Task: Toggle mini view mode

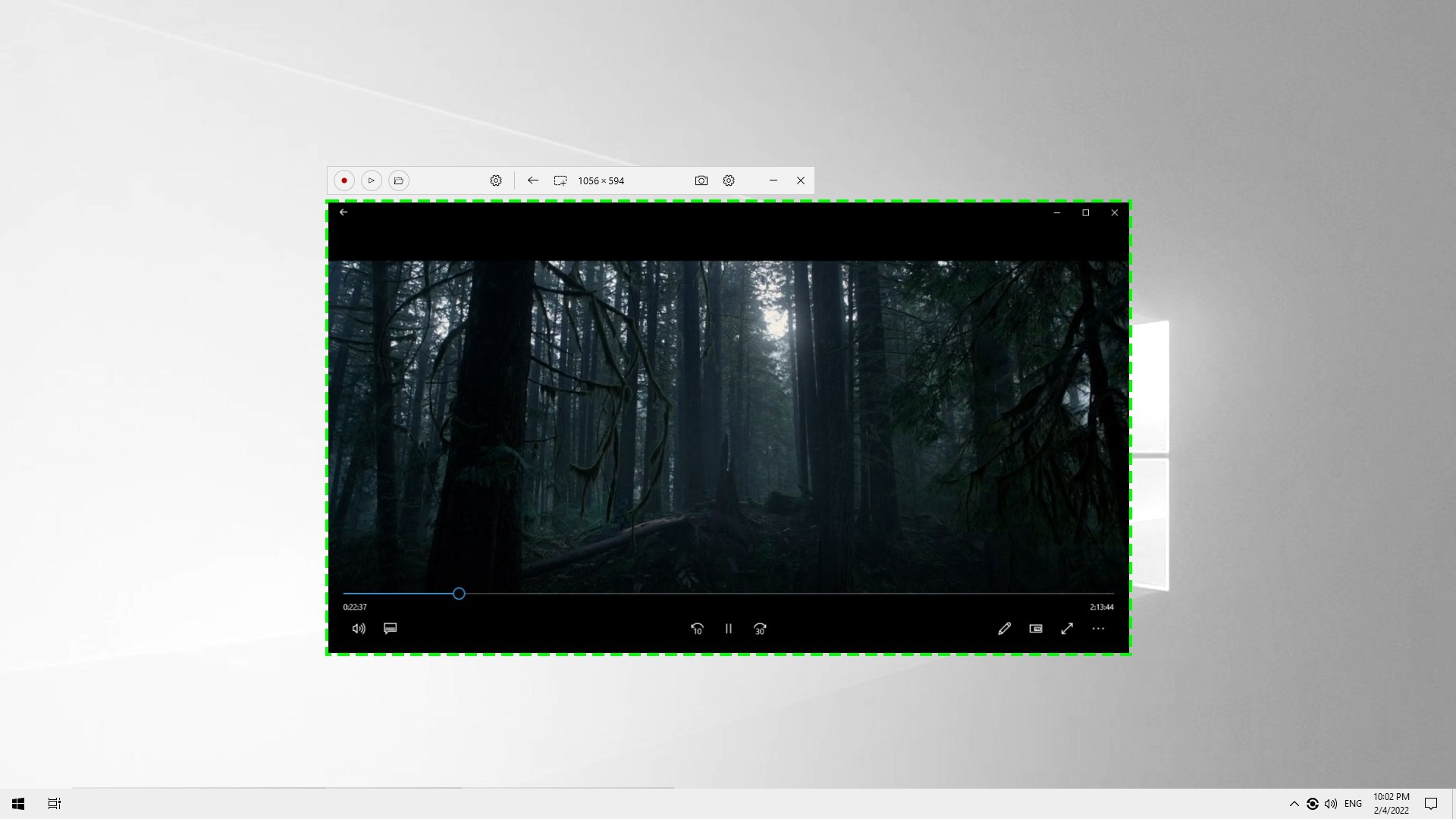Action: (1036, 629)
